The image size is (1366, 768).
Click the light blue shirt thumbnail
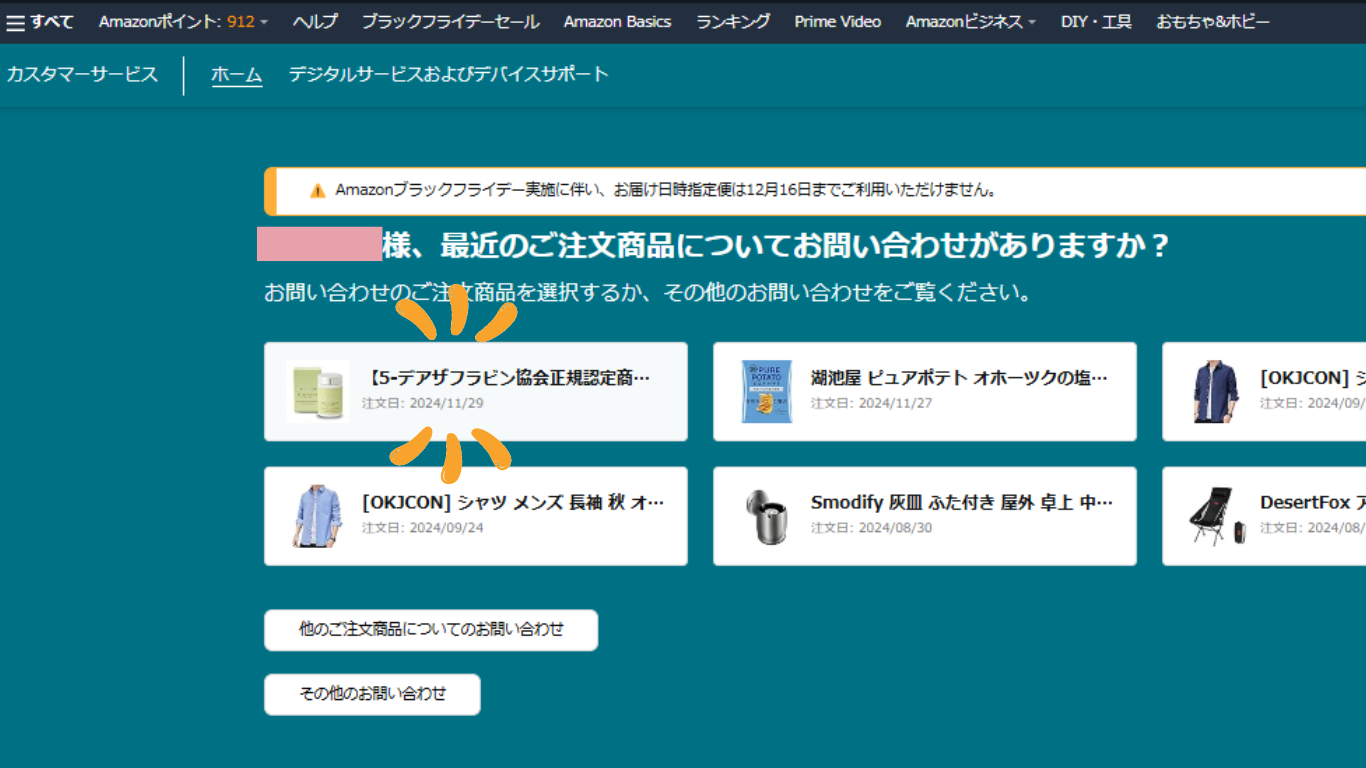pyautogui.click(x=318, y=516)
